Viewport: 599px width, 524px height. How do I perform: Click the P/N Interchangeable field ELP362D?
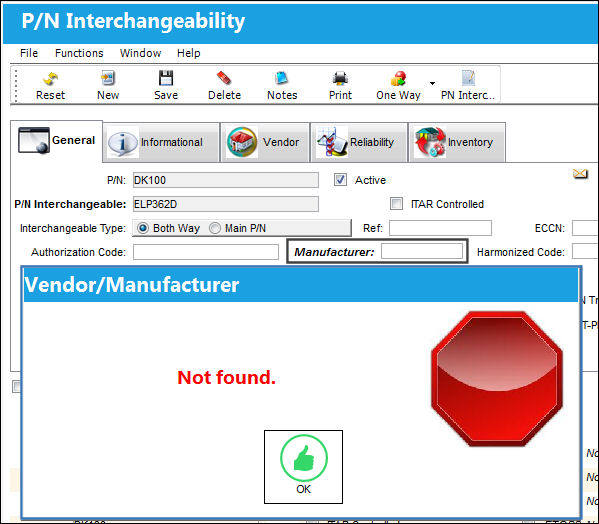click(x=225, y=204)
